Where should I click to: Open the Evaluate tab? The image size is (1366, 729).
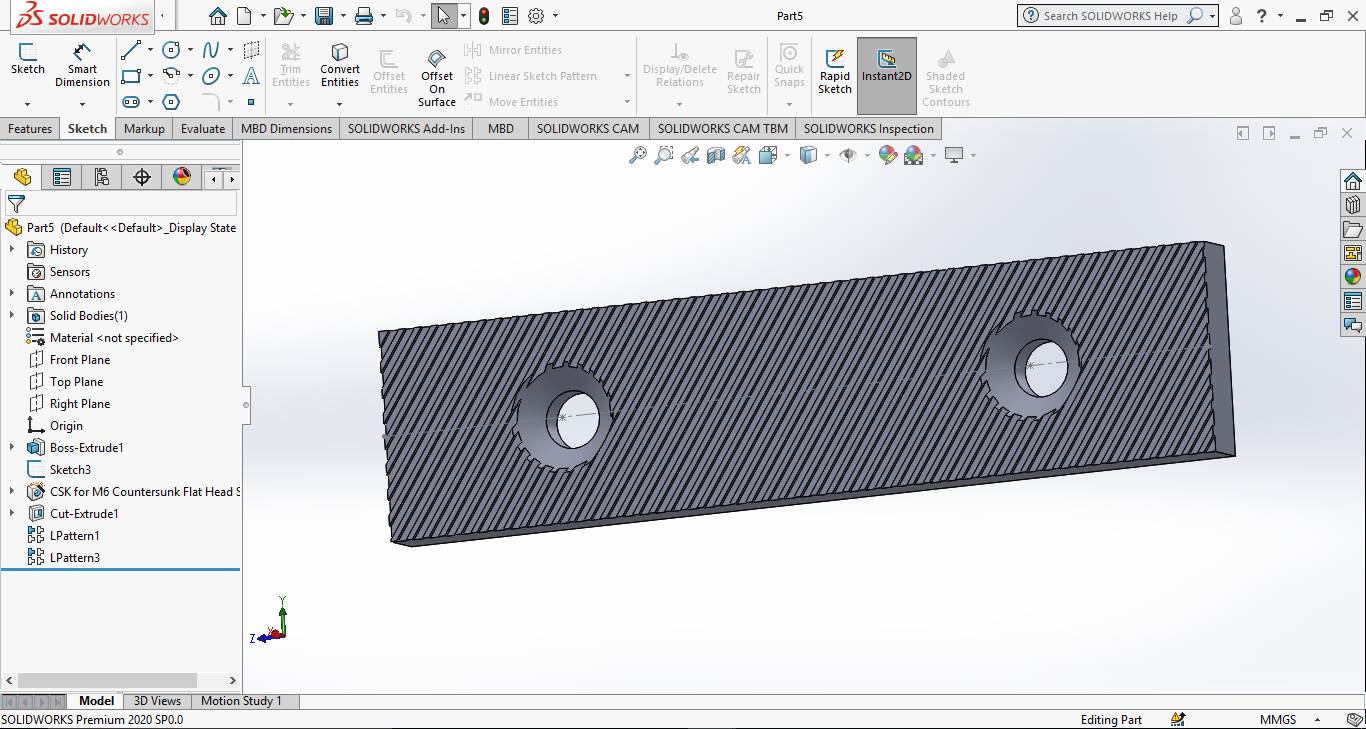pos(203,129)
